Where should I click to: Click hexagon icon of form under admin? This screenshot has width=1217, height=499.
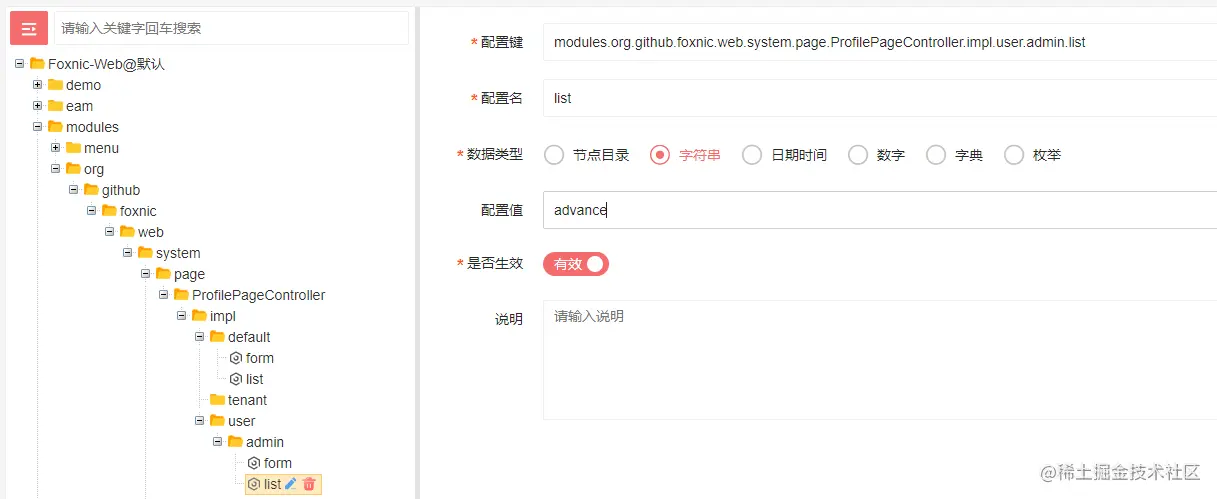click(x=254, y=463)
